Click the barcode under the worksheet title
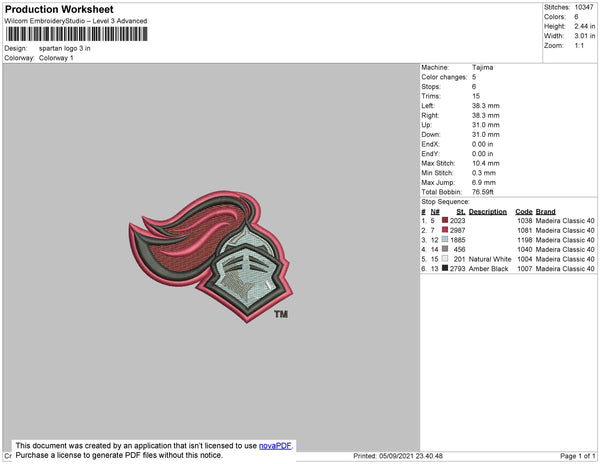This screenshot has width=600, height=464. (x=77, y=34)
